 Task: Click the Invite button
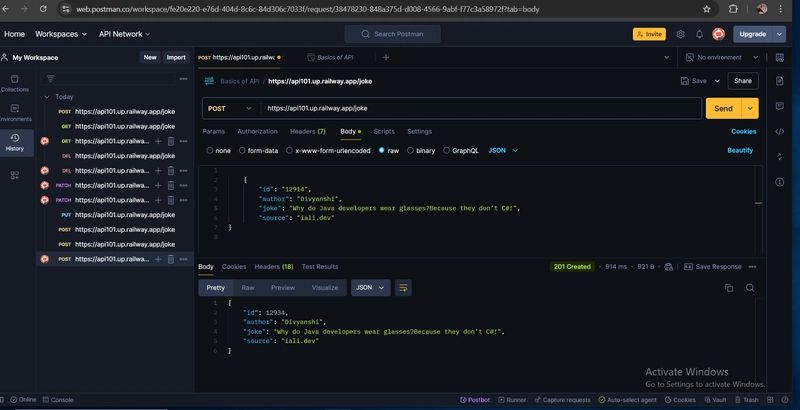[x=649, y=34]
